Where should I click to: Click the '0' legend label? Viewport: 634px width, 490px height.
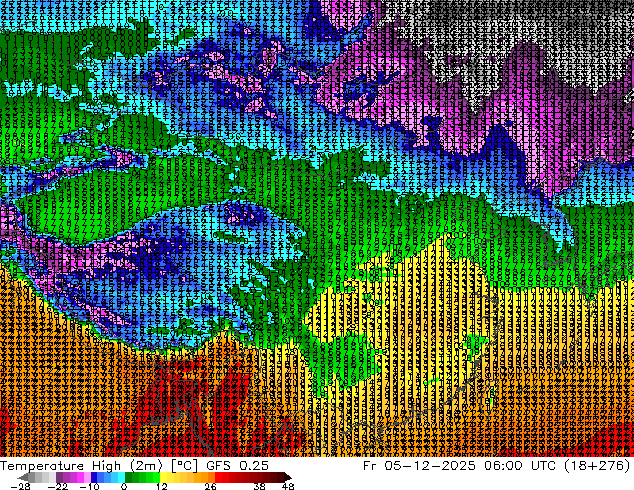point(124,486)
